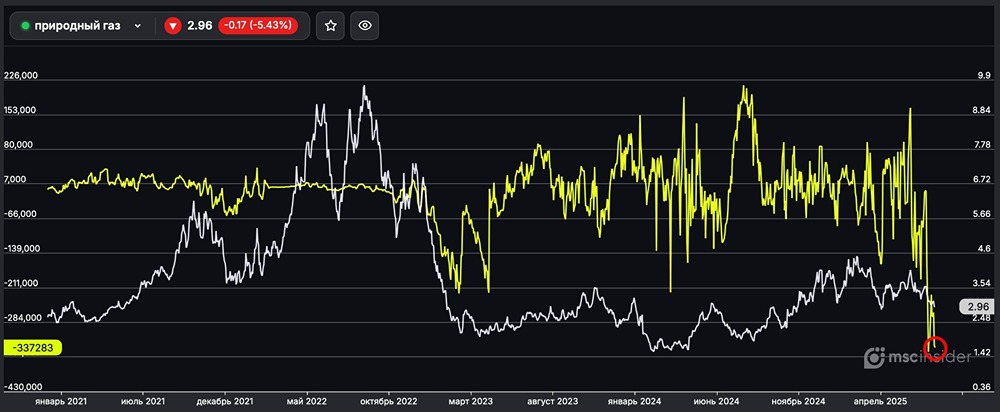Click the 226,000 left axis label
Screen dimensions: 1000x412
point(21,76)
